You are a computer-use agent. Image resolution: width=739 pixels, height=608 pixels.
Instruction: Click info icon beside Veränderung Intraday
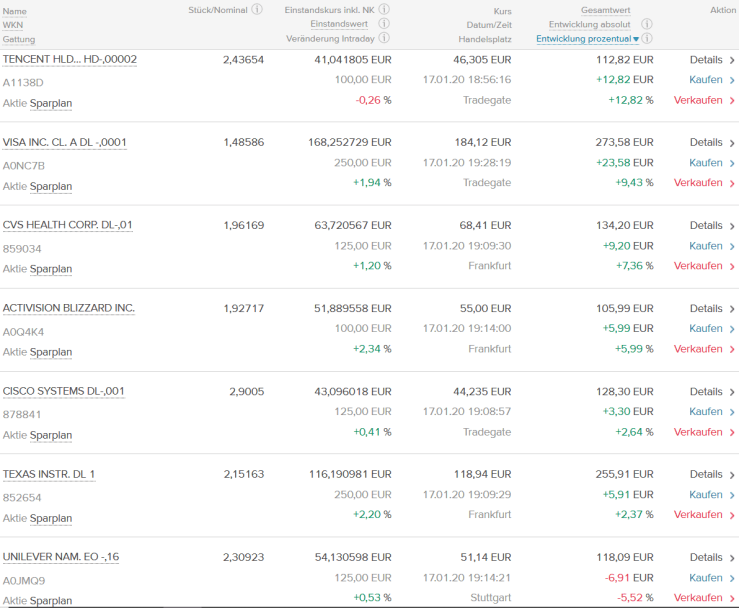384,38
